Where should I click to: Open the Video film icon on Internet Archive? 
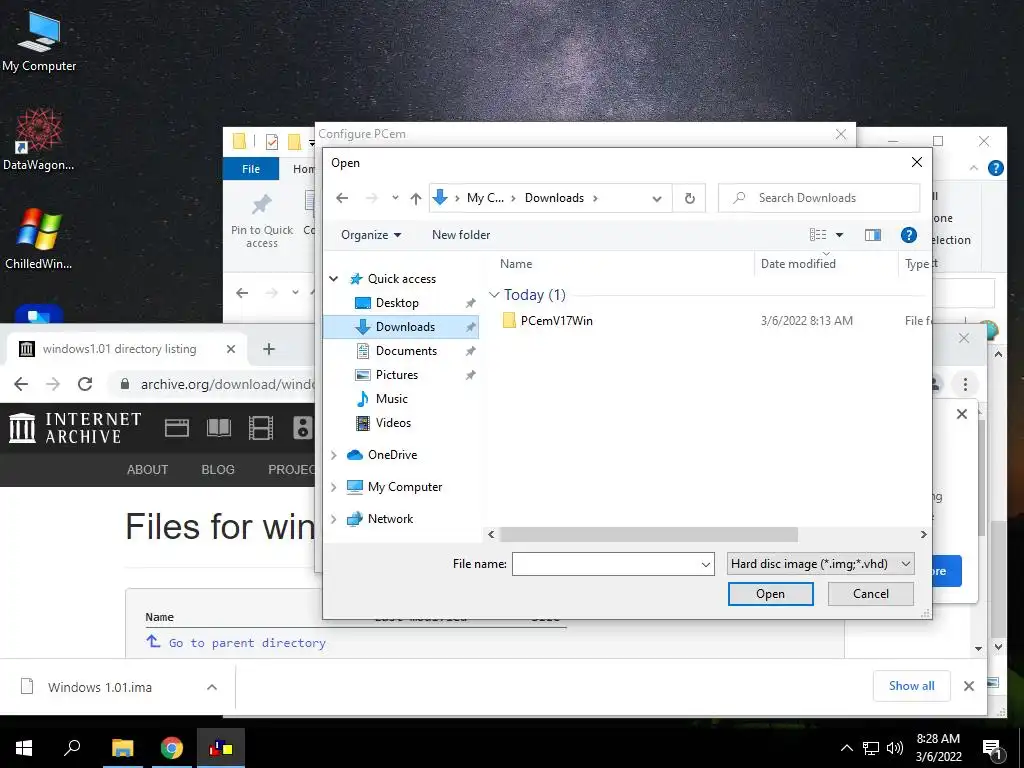[x=261, y=428]
